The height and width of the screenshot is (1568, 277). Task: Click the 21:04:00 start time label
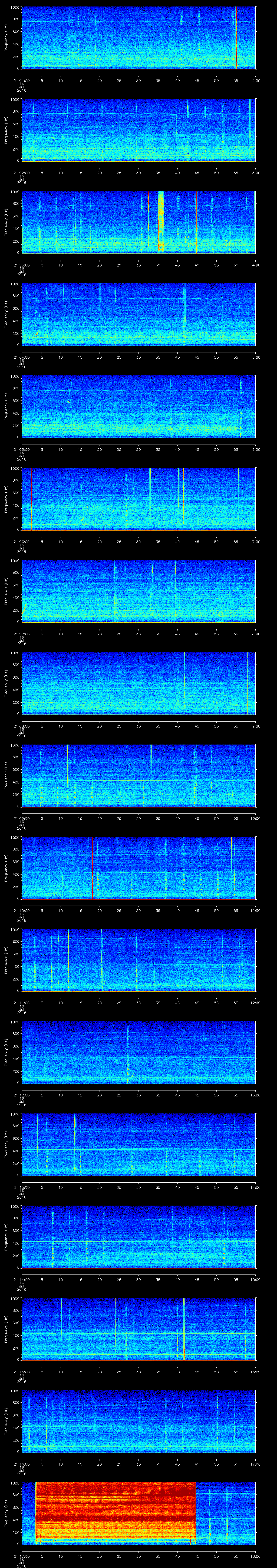[21, 357]
